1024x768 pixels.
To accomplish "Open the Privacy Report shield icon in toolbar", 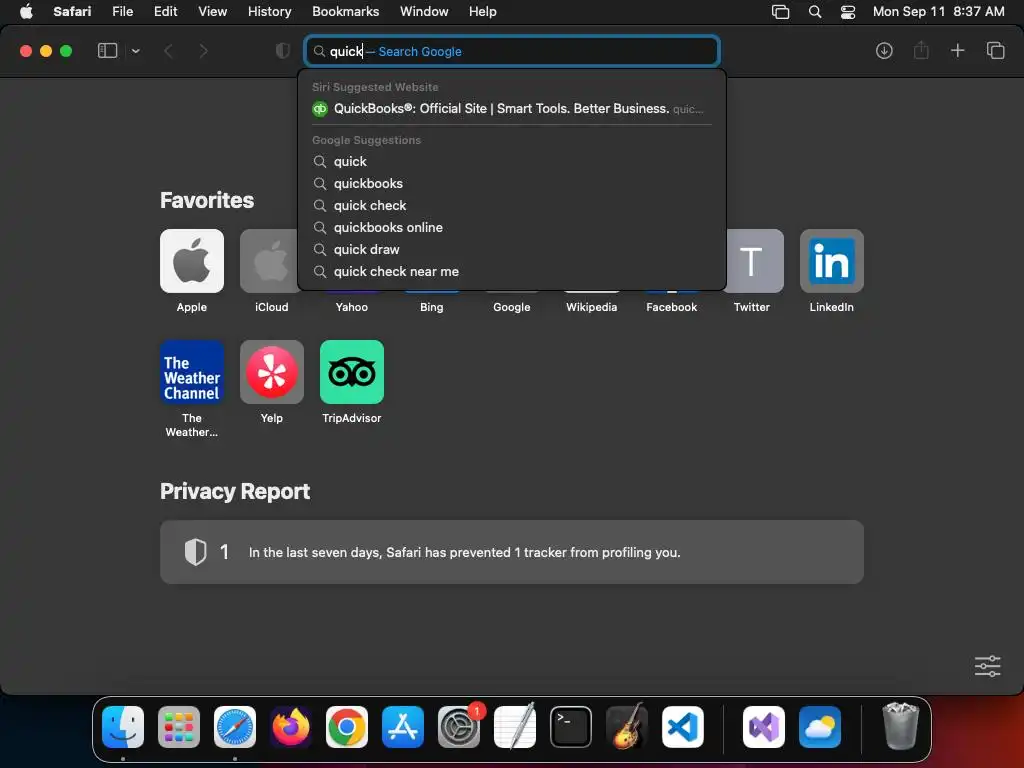I will (x=283, y=51).
